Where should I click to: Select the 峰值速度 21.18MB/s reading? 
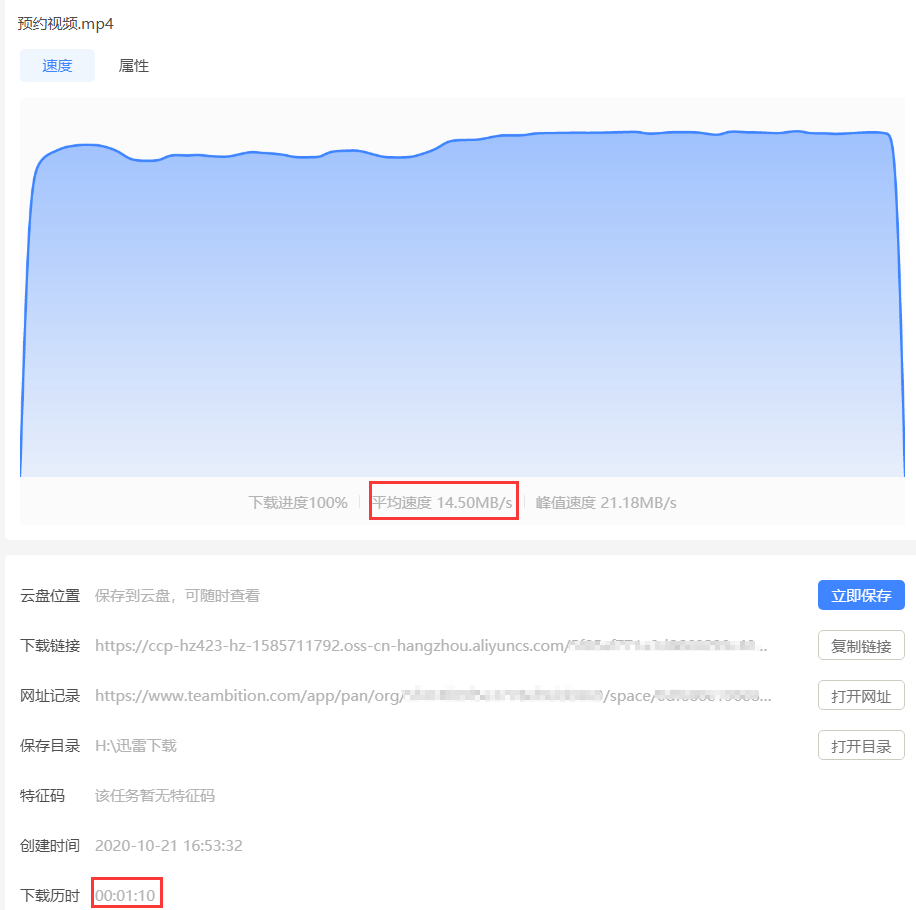(606, 503)
